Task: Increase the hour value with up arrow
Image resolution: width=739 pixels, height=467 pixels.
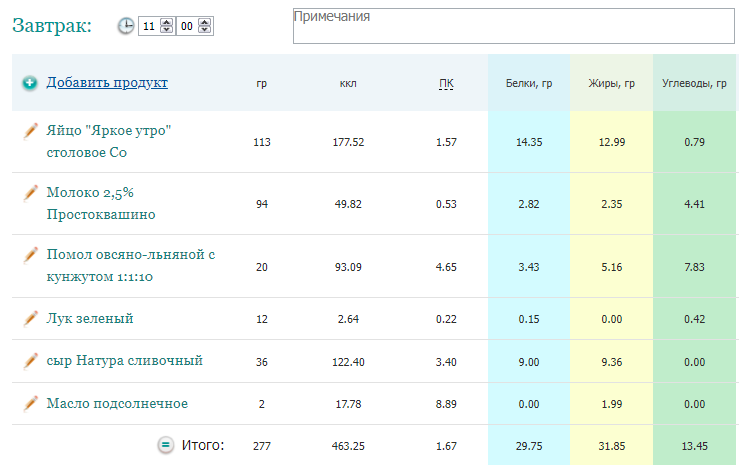Action: pyautogui.click(x=166, y=22)
